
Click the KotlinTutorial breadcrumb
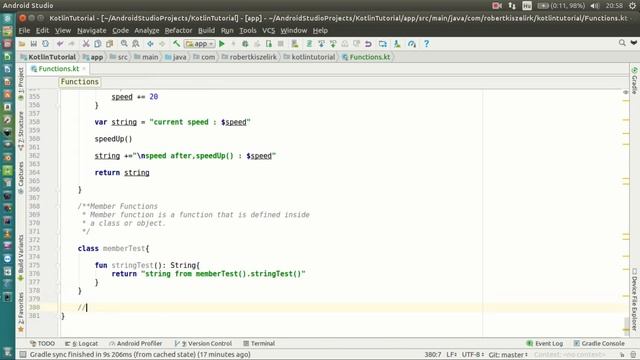coord(48,57)
